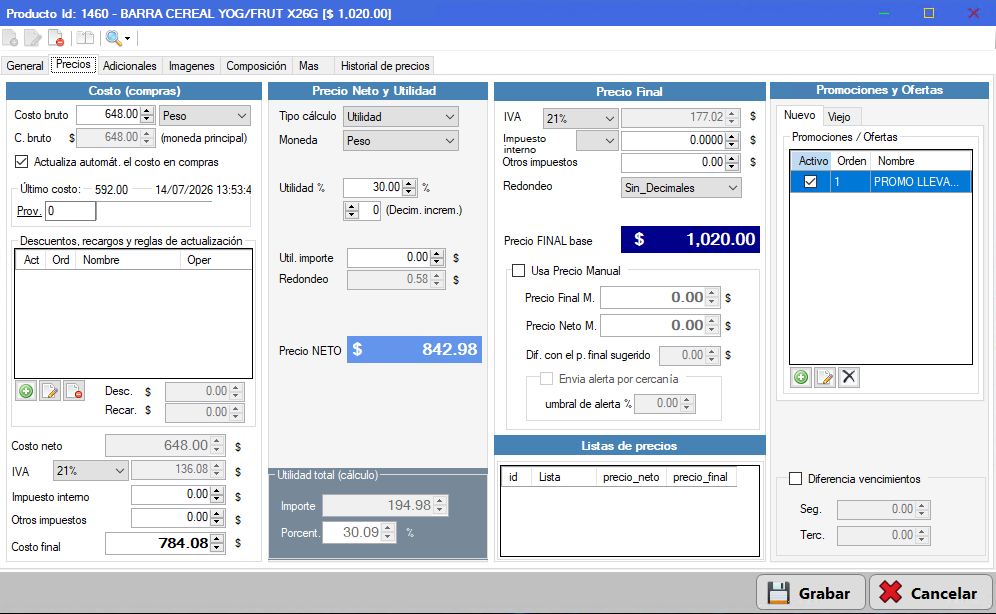Select the PROMO LLEVA... row name cell
Screen dimensions: 996x614
coord(920,182)
